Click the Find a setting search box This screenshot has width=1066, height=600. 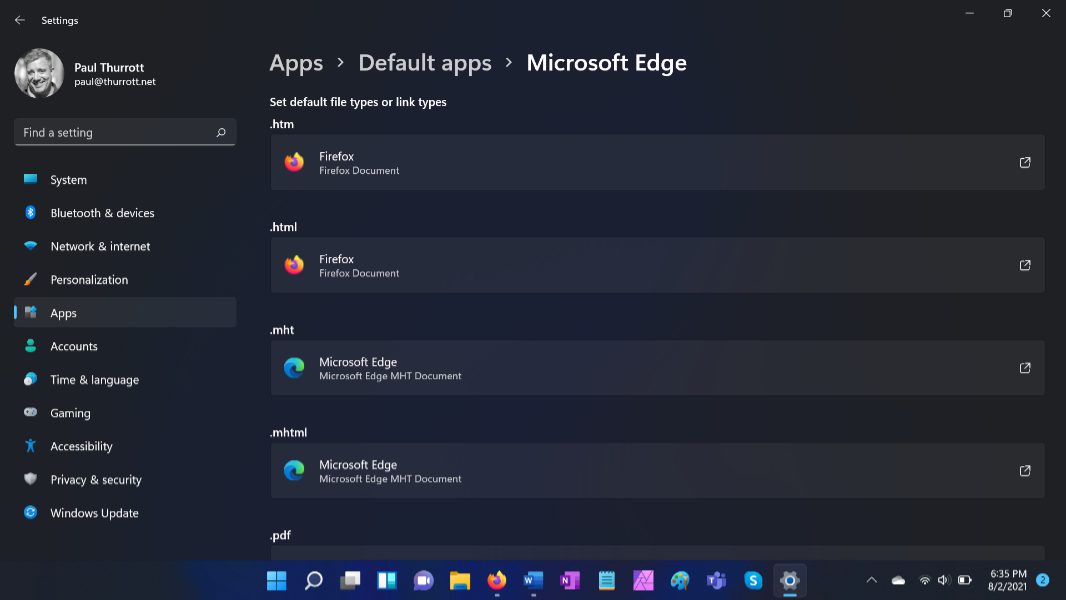tap(115, 133)
